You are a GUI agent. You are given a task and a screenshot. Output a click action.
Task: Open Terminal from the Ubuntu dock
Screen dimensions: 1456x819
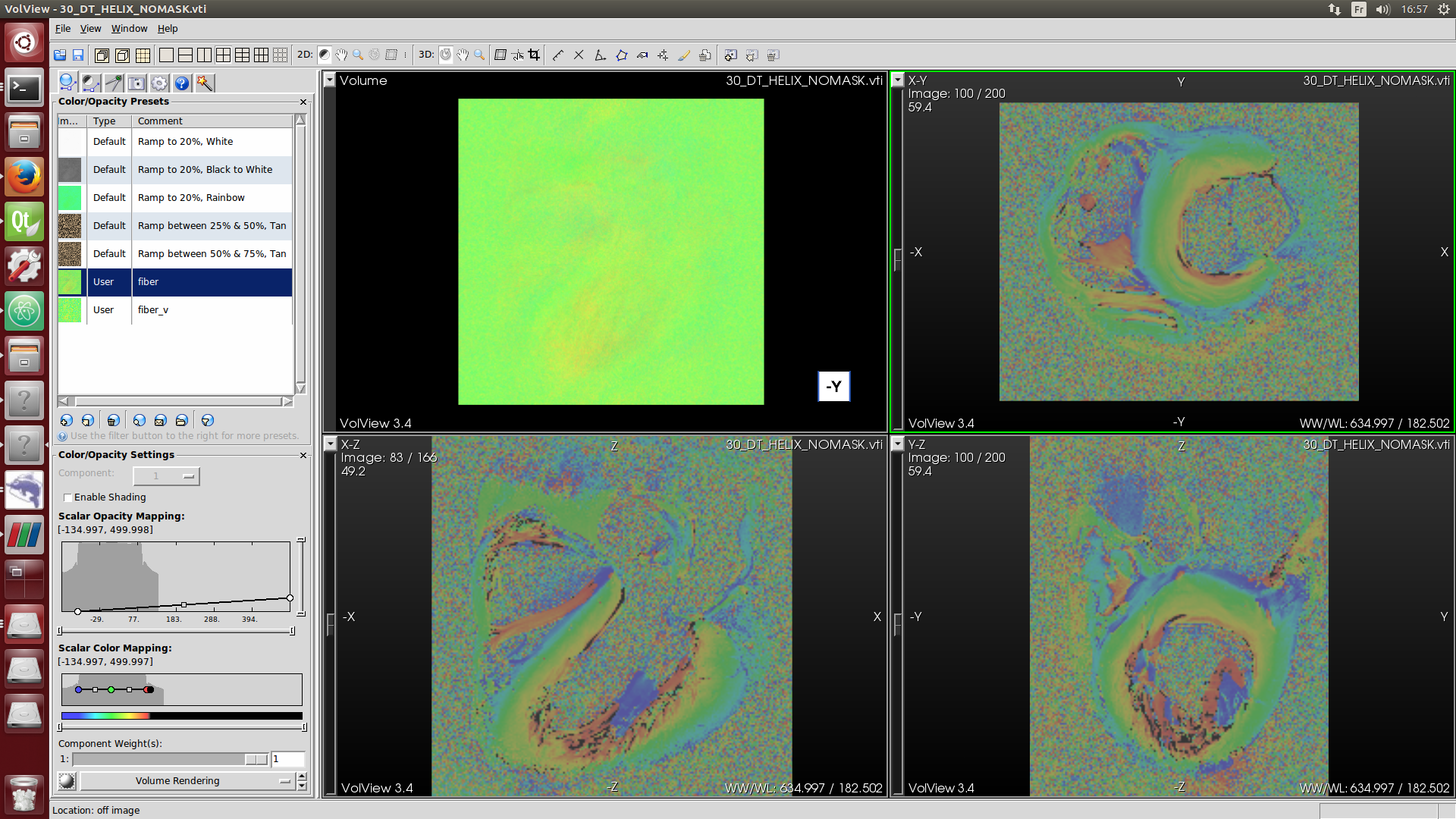pos(24,89)
